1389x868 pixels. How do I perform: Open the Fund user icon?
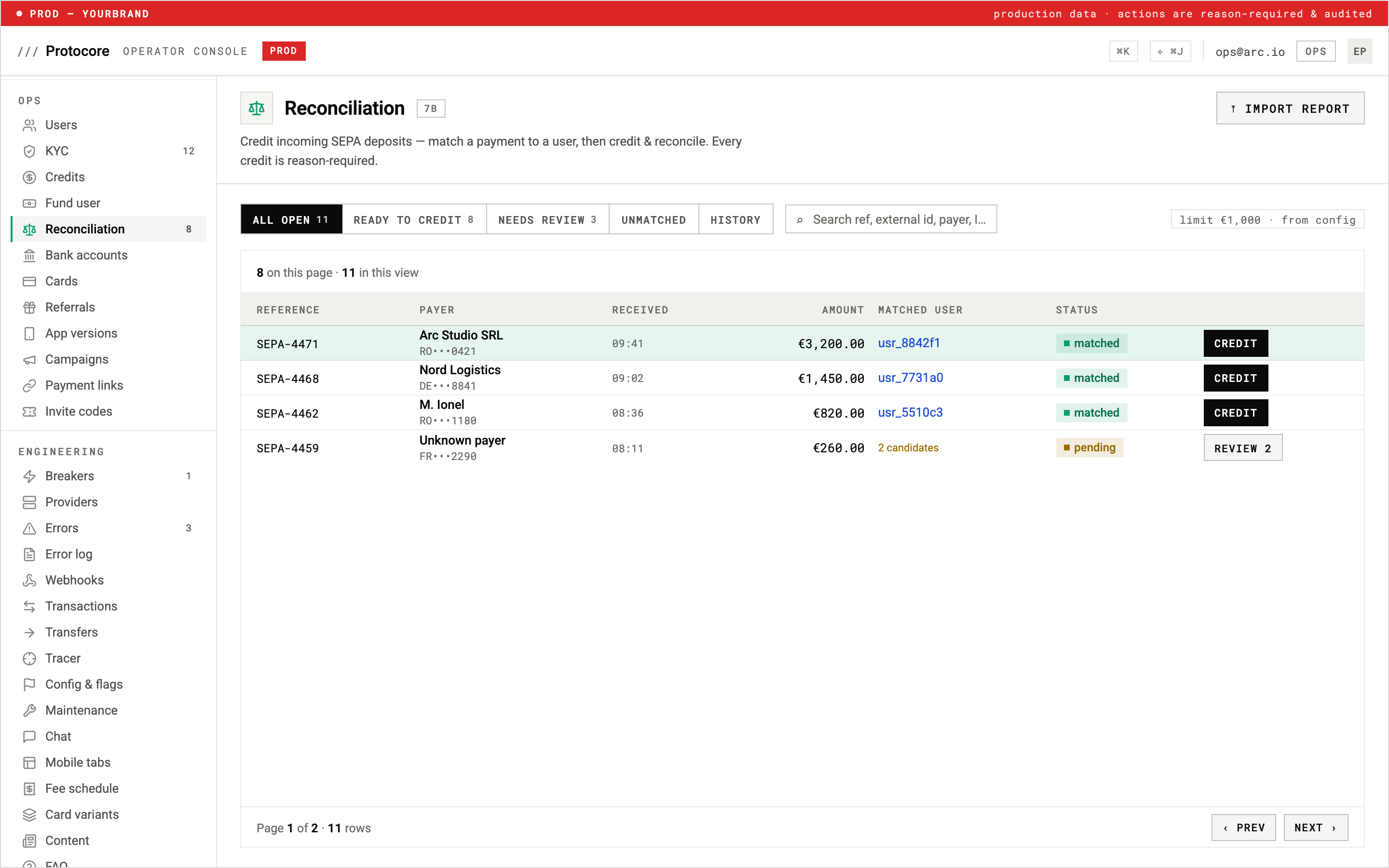pyautogui.click(x=29, y=203)
